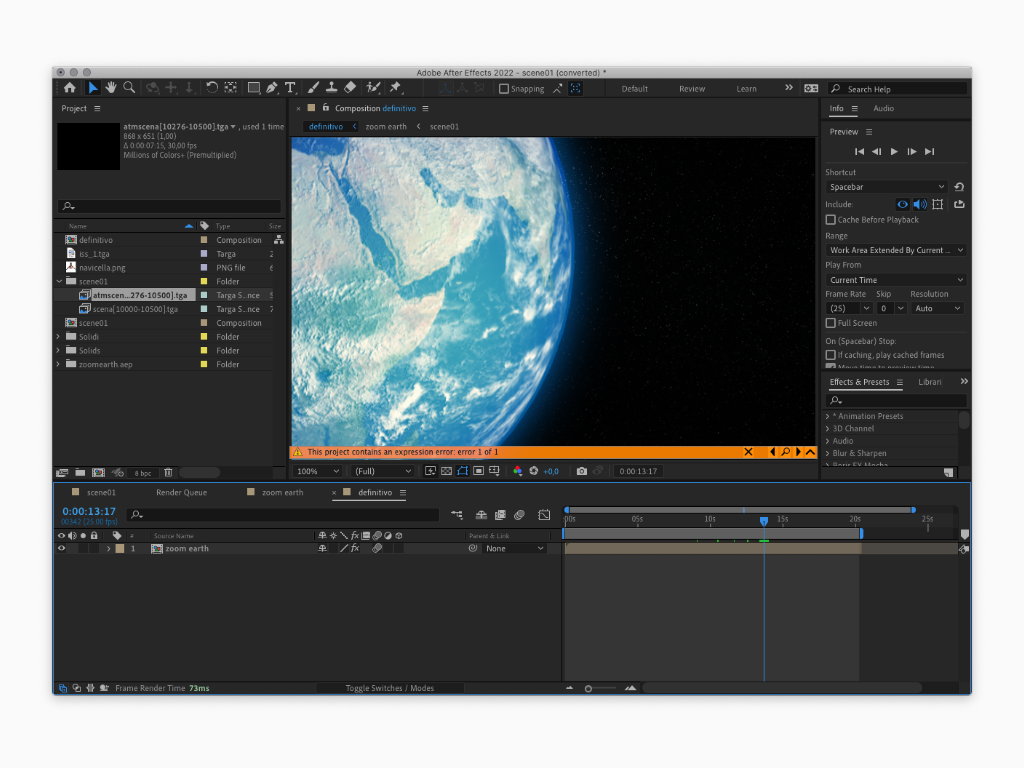Select the Puppet Pin tool
This screenshot has height=768, width=1024.
click(395, 88)
